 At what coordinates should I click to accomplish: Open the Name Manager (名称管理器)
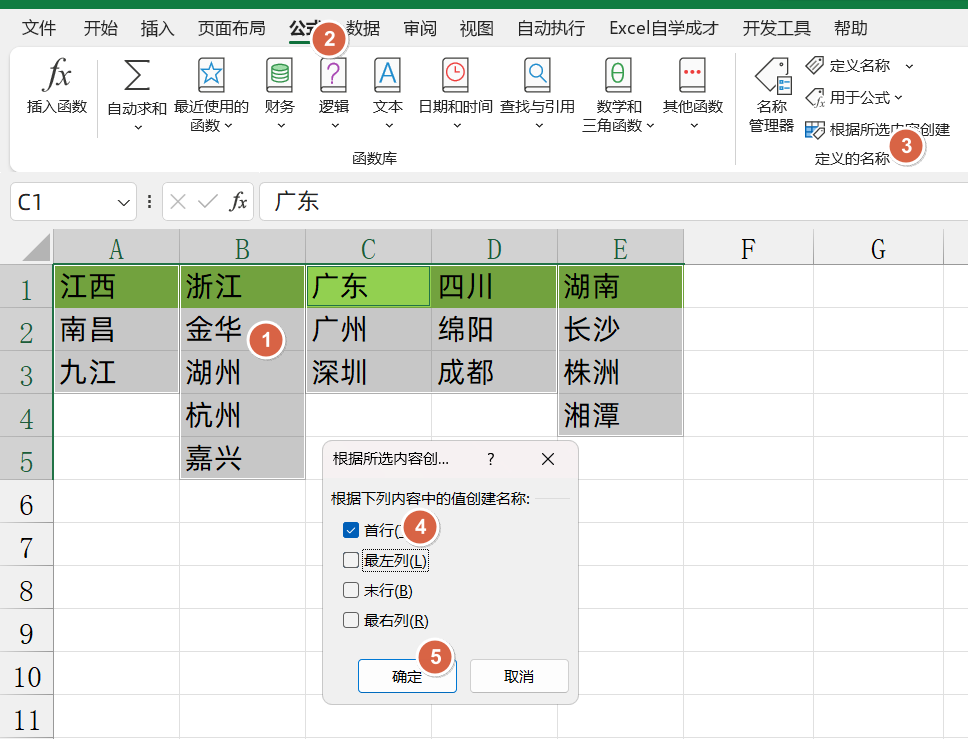pyautogui.click(x=771, y=95)
